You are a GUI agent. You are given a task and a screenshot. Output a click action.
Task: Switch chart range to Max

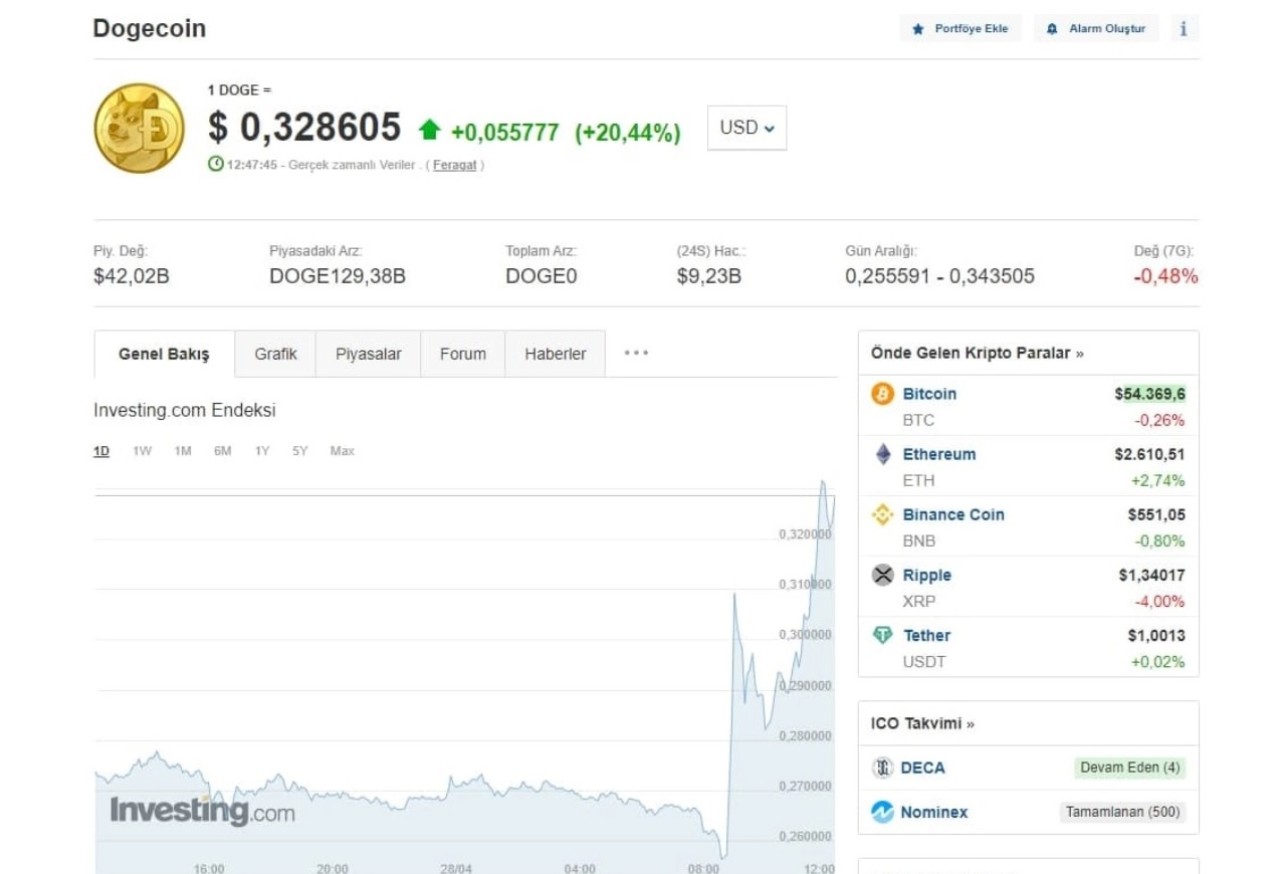point(343,451)
